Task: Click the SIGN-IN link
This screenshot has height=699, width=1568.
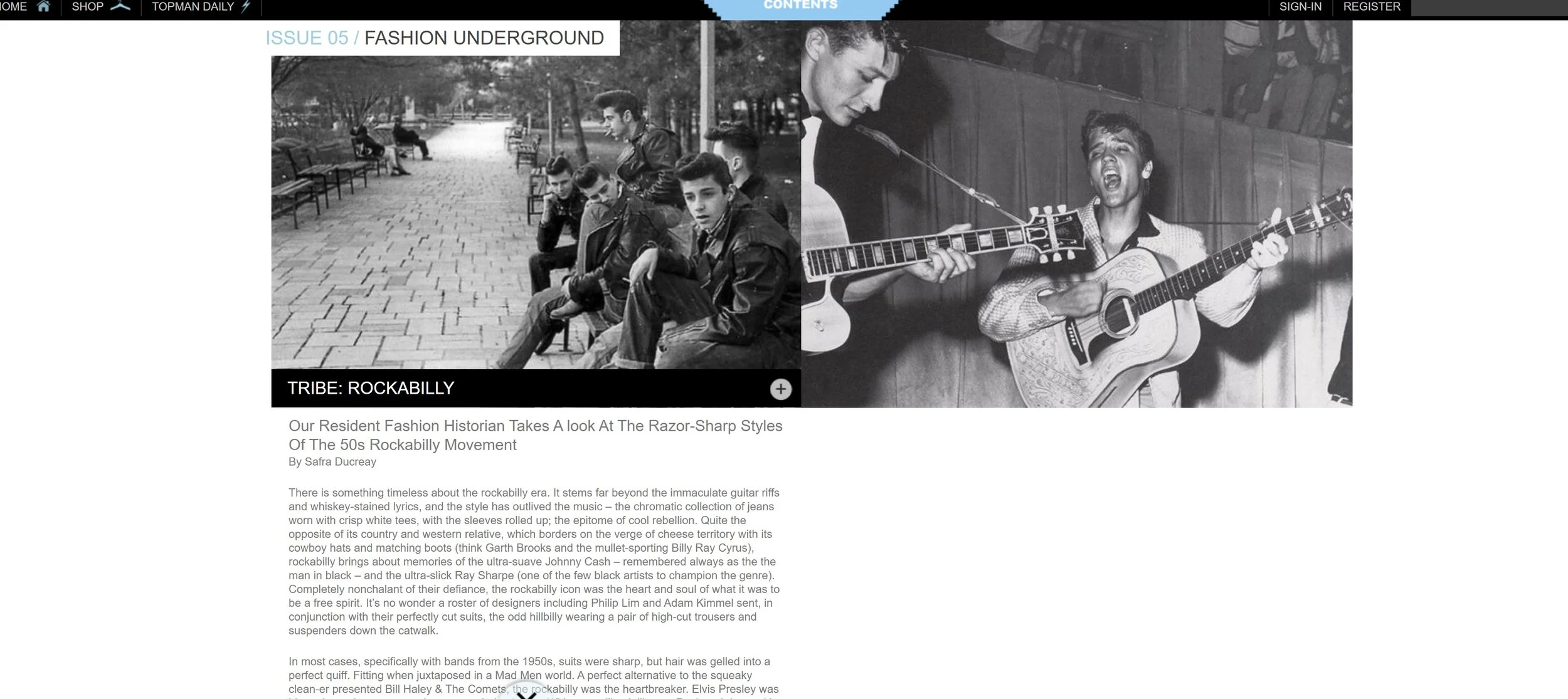Action: click(x=1300, y=7)
